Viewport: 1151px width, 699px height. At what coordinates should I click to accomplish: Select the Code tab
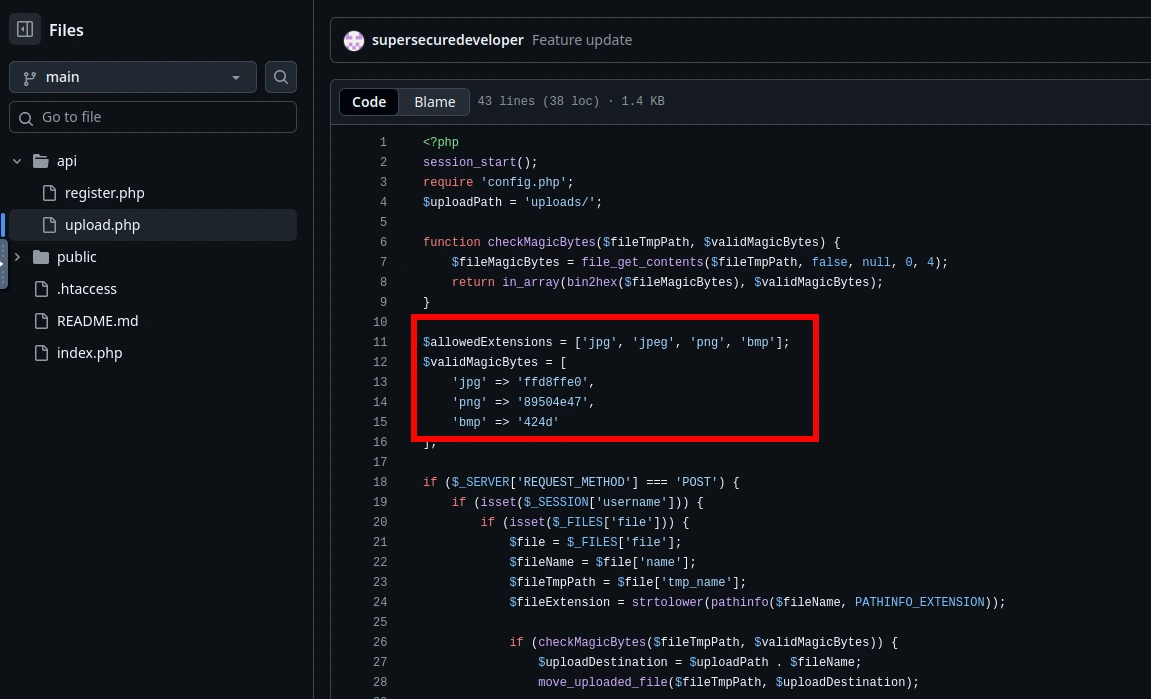(369, 102)
